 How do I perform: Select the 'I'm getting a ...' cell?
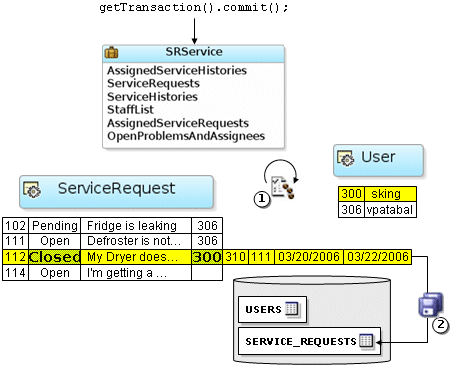[136, 273]
